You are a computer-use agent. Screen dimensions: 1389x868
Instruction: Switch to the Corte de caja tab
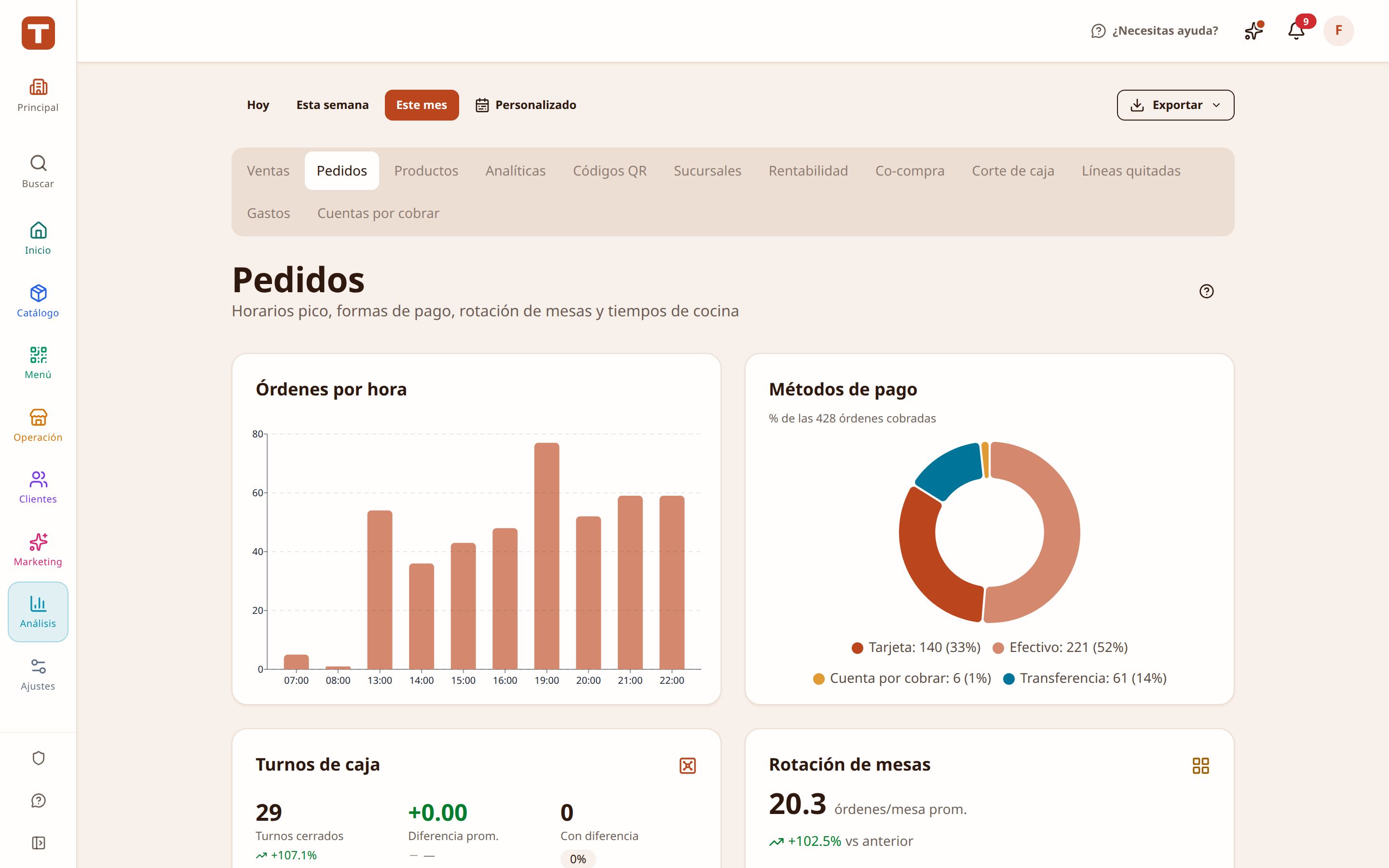click(x=1013, y=171)
